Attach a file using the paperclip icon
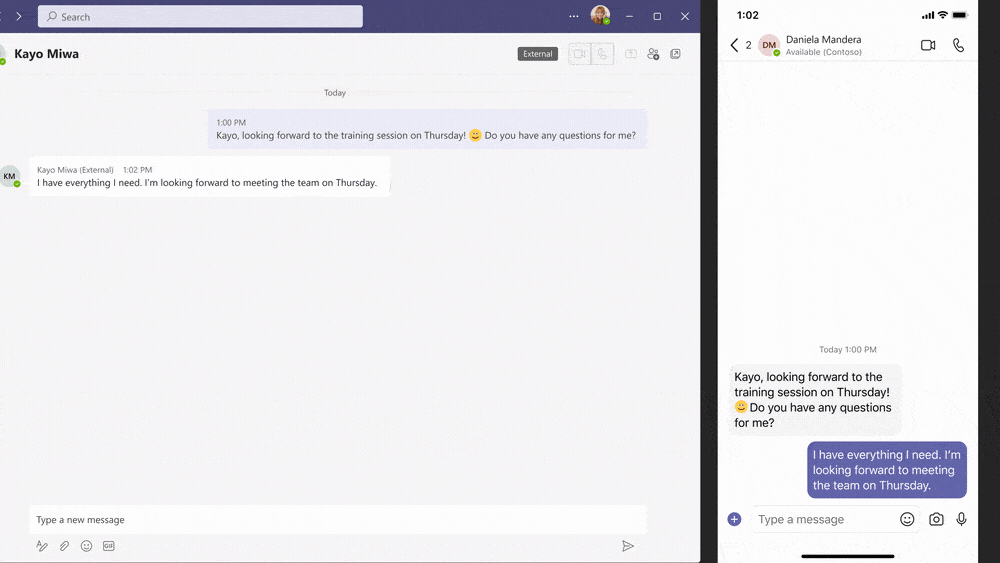Viewport: 1000px width, 563px height. coord(64,546)
